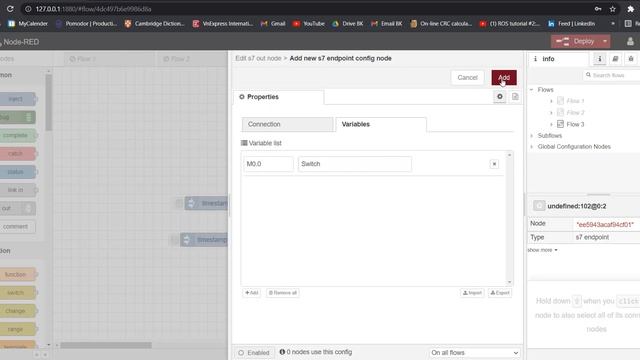
Task: Edit the Switch variable name field
Action: [354, 164]
